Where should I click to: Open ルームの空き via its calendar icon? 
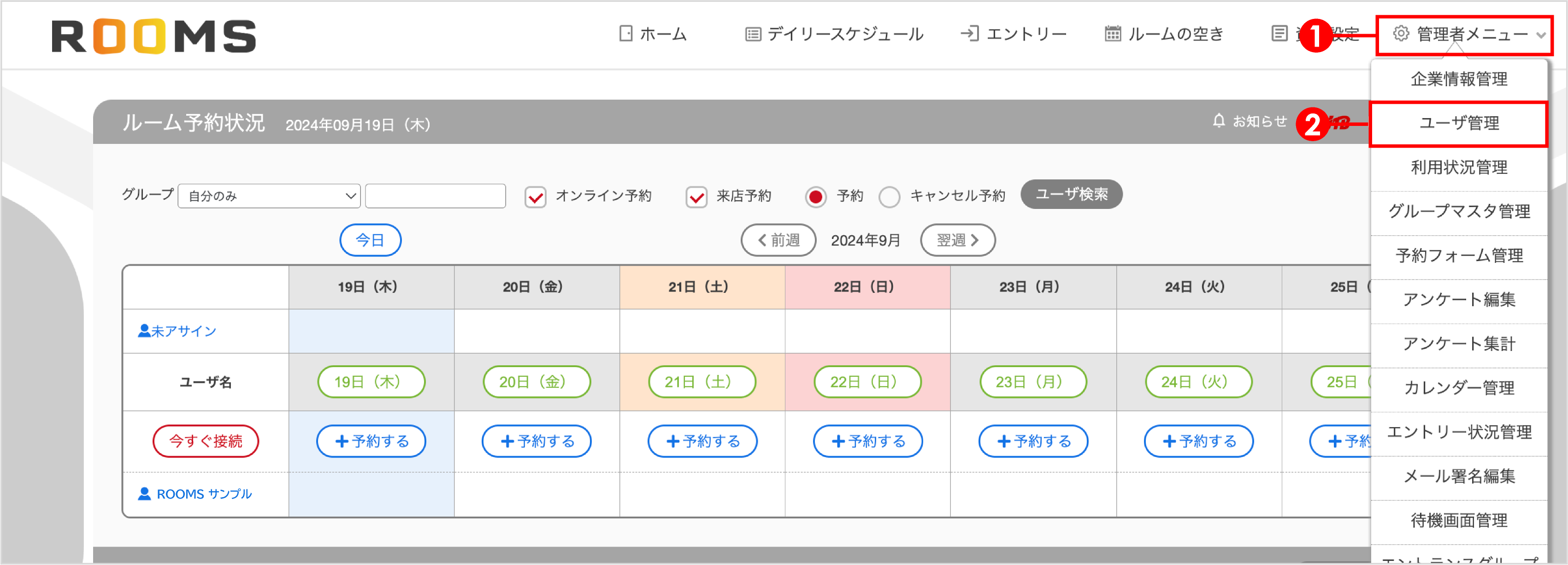point(1114,34)
